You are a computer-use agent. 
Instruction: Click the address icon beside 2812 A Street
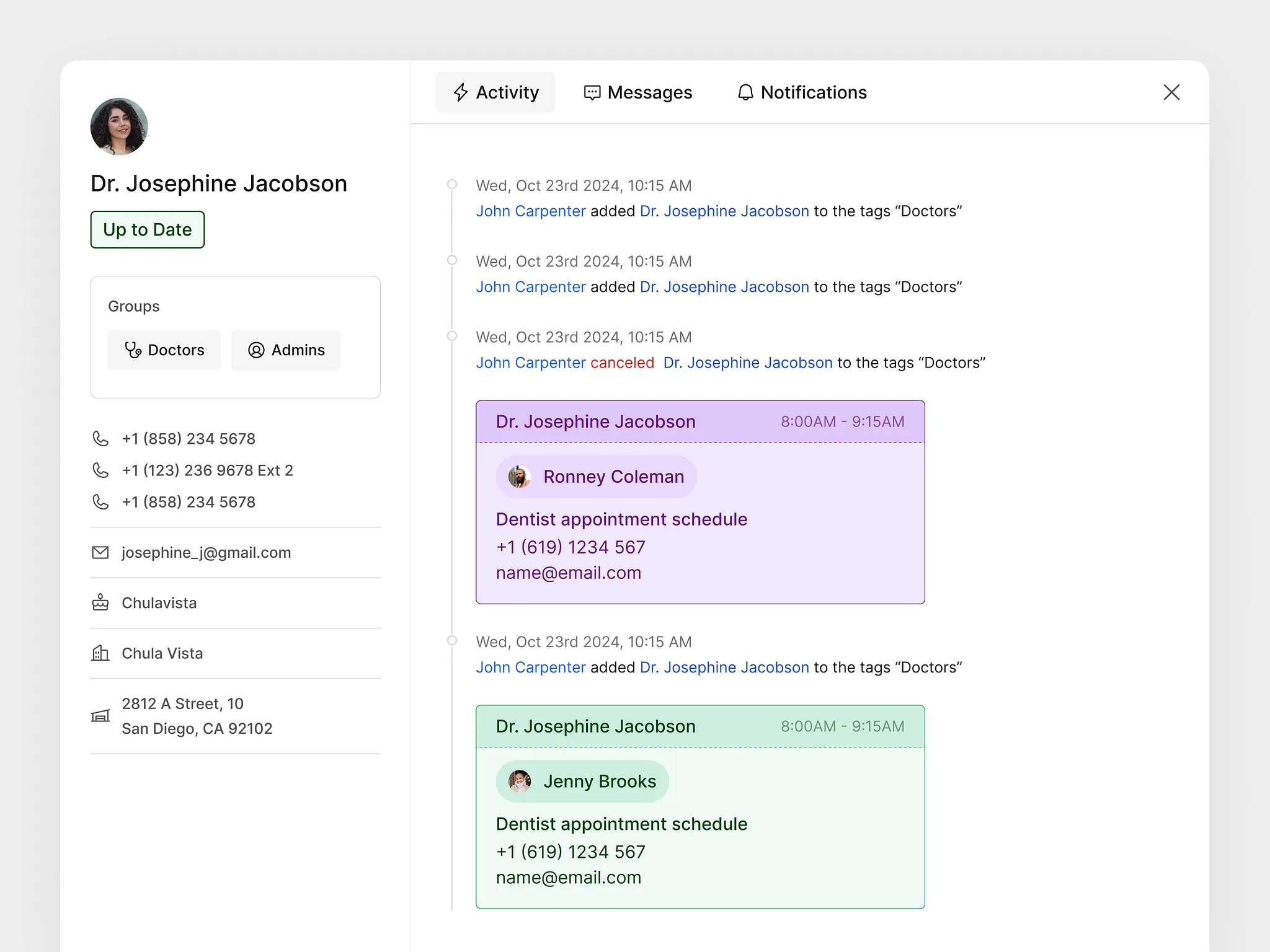coord(100,716)
